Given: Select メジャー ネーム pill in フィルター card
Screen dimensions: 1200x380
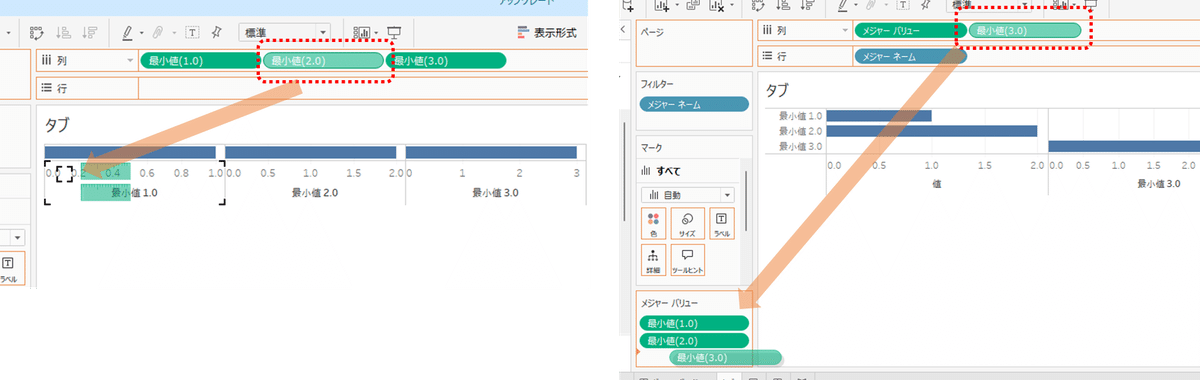Looking at the screenshot, I should click(x=694, y=104).
